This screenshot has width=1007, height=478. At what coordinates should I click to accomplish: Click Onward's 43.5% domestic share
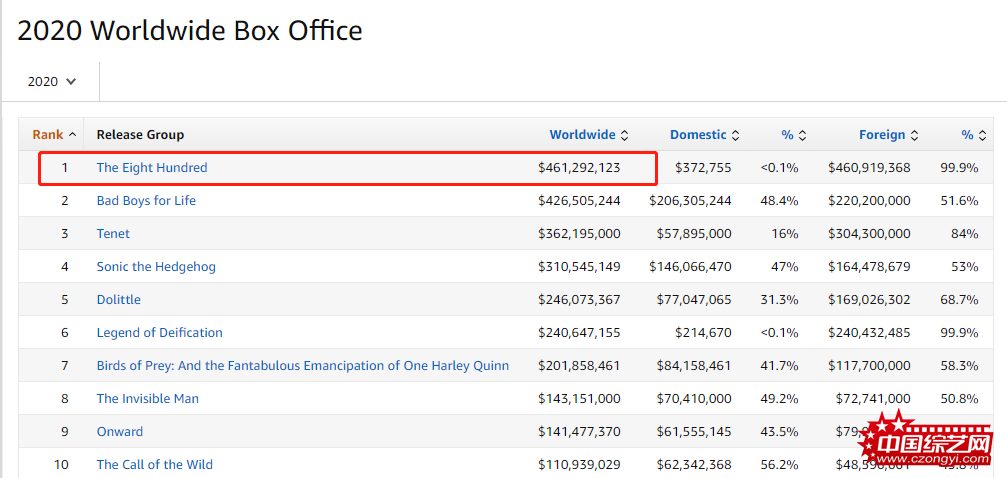[x=779, y=432]
